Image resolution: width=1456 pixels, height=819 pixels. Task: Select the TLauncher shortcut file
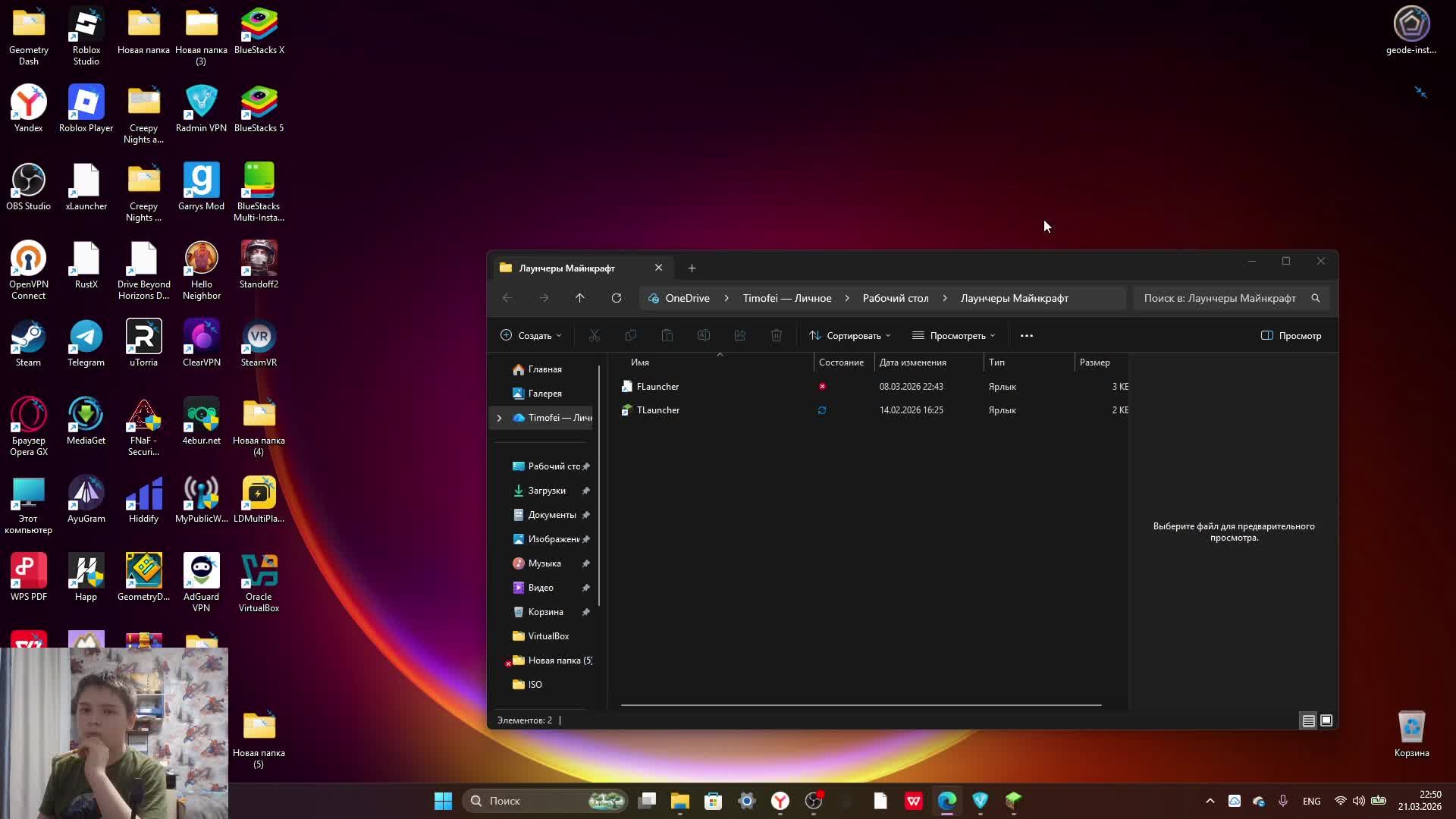click(x=657, y=410)
